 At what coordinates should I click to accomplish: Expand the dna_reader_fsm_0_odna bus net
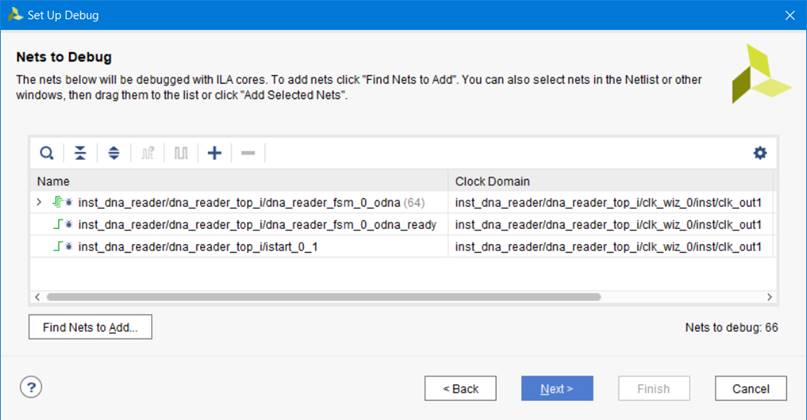[39, 203]
